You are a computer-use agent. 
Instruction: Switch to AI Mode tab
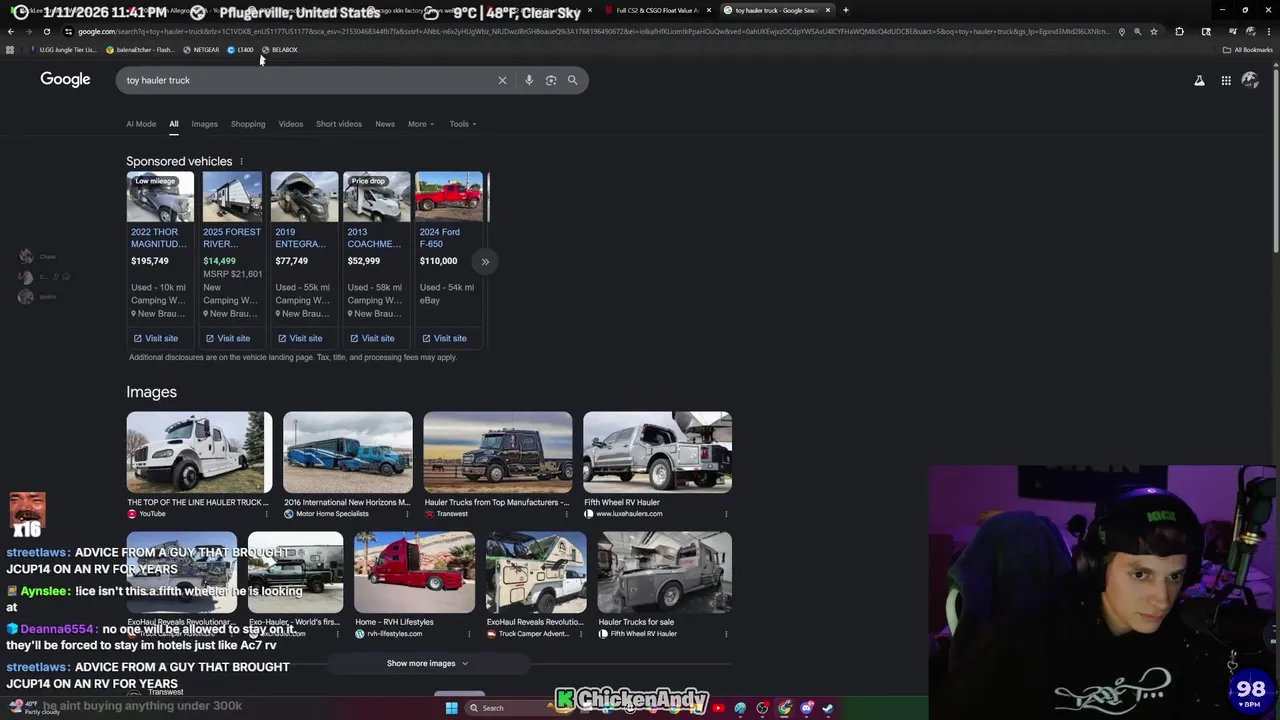click(x=141, y=124)
